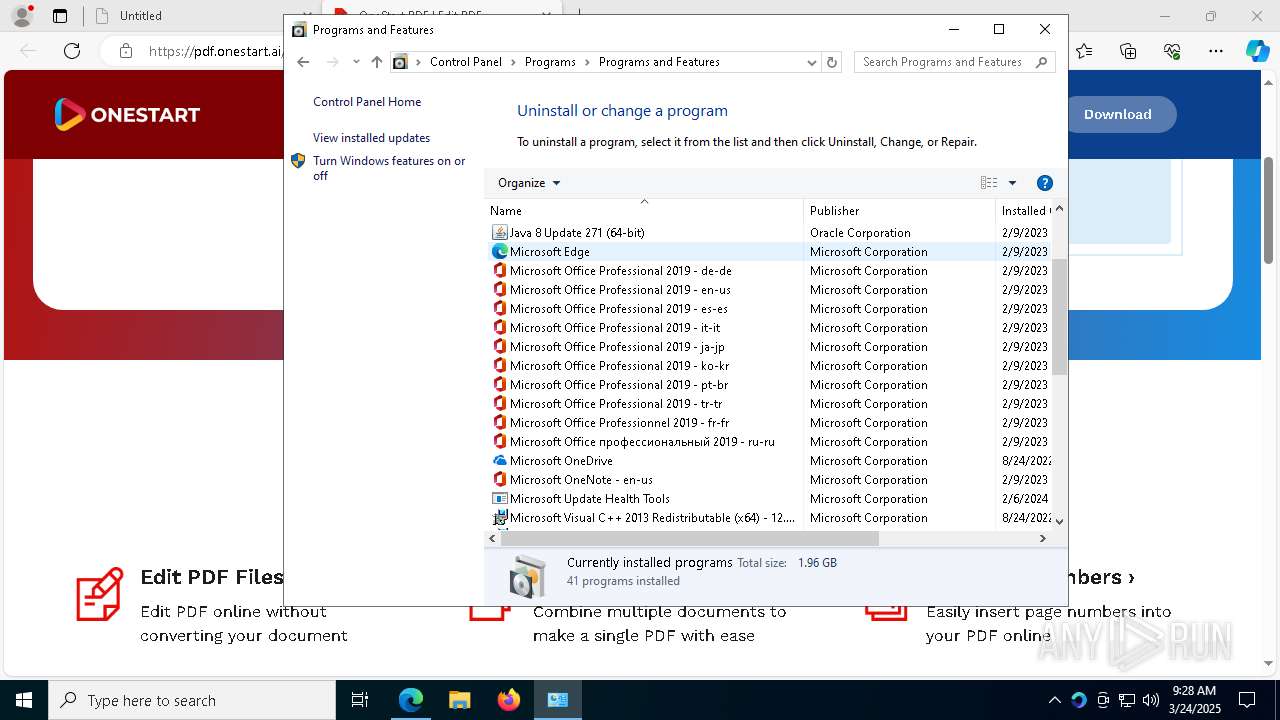Open the notification center icon
The image size is (1280, 720).
coord(1247,700)
